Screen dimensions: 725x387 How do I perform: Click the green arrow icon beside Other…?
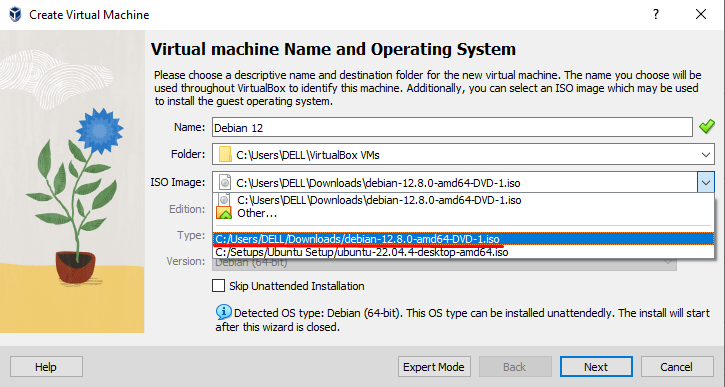(x=224, y=213)
